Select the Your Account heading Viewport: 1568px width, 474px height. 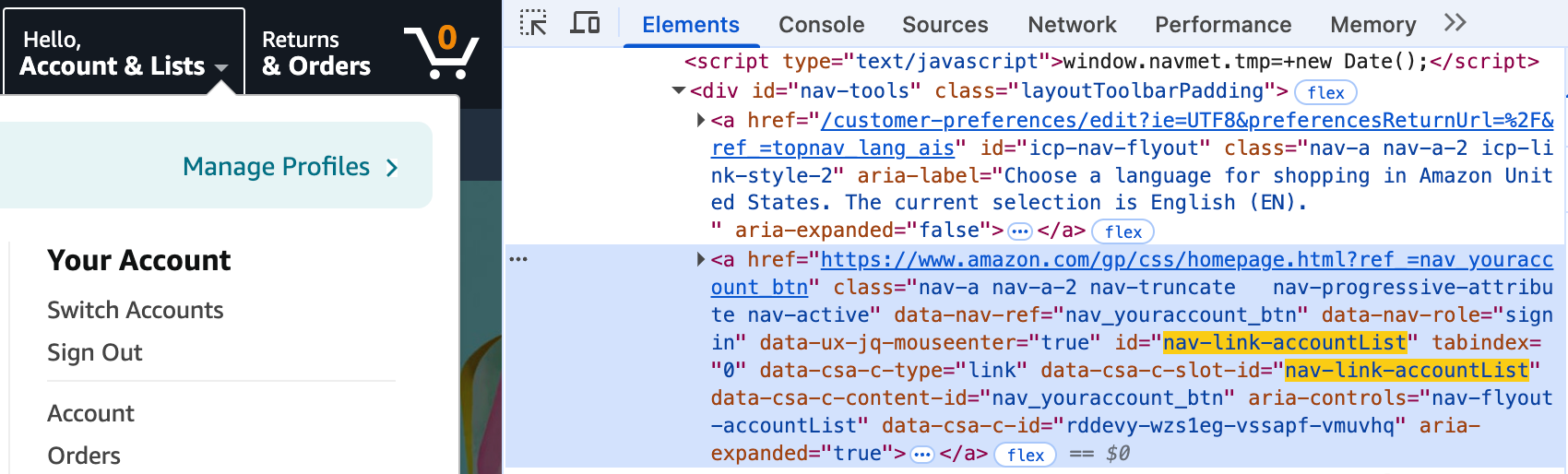[x=139, y=260]
